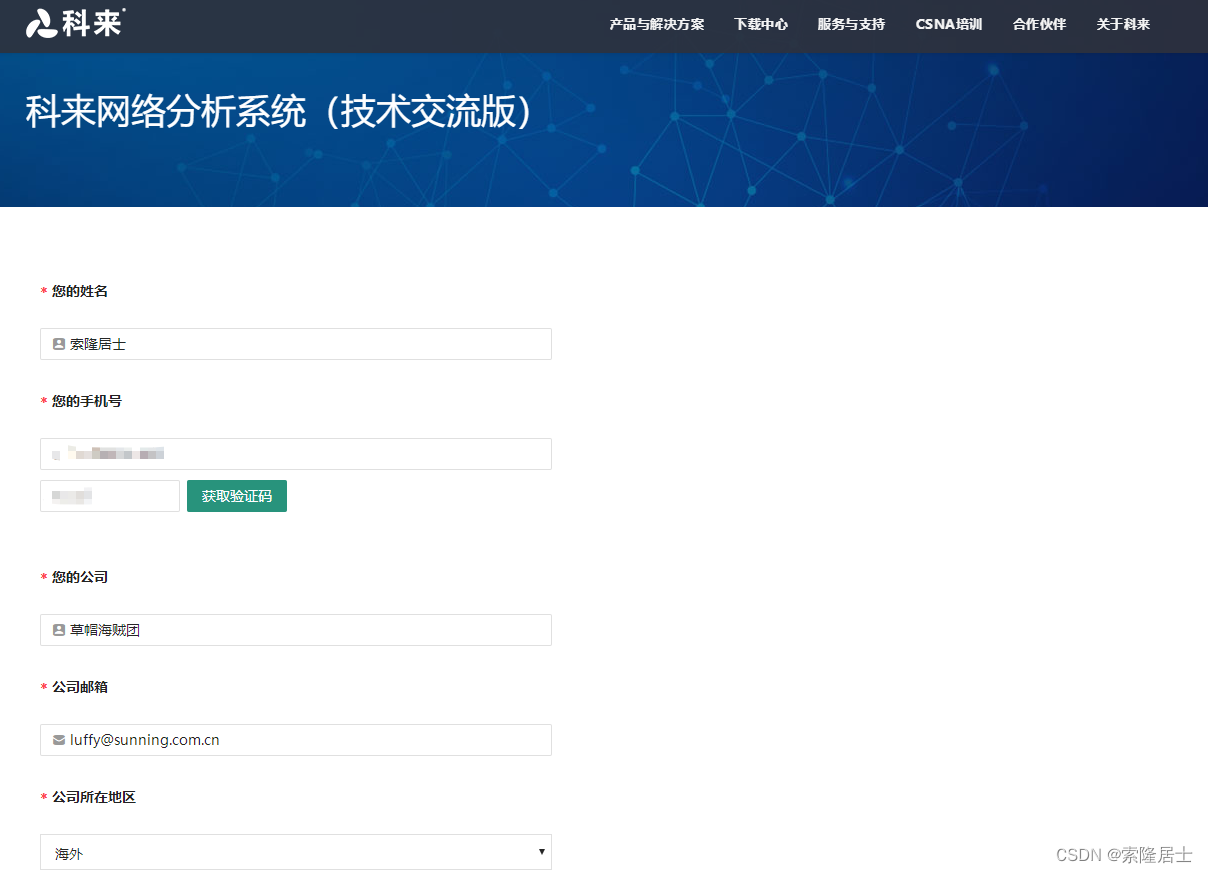Click person icon in company field

click(59, 630)
